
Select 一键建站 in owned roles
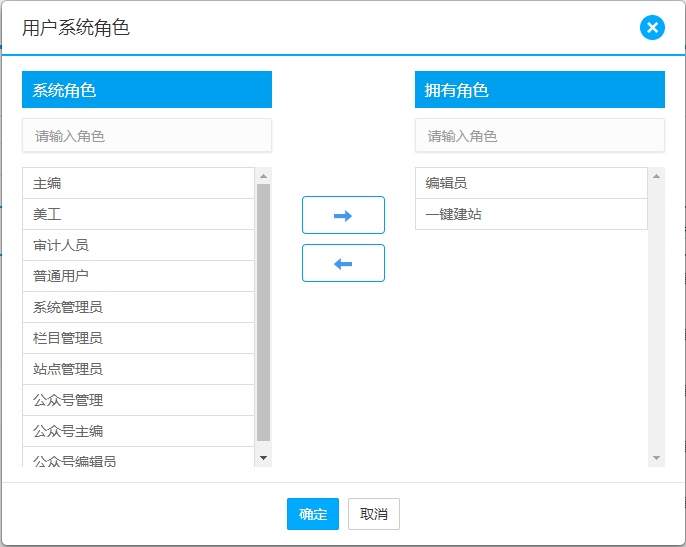click(x=531, y=214)
